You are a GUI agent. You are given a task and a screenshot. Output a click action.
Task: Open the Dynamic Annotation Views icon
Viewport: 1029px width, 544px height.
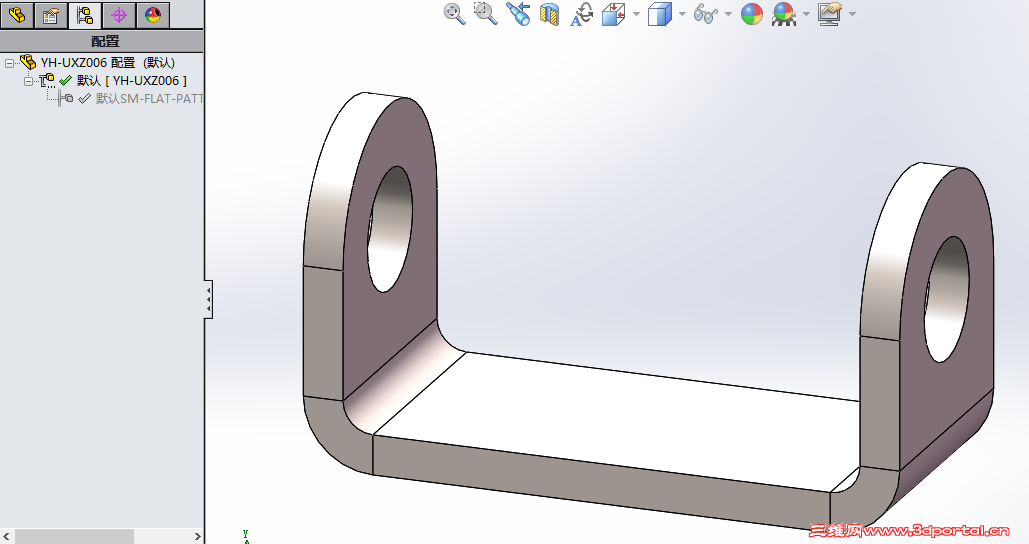point(581,14)
